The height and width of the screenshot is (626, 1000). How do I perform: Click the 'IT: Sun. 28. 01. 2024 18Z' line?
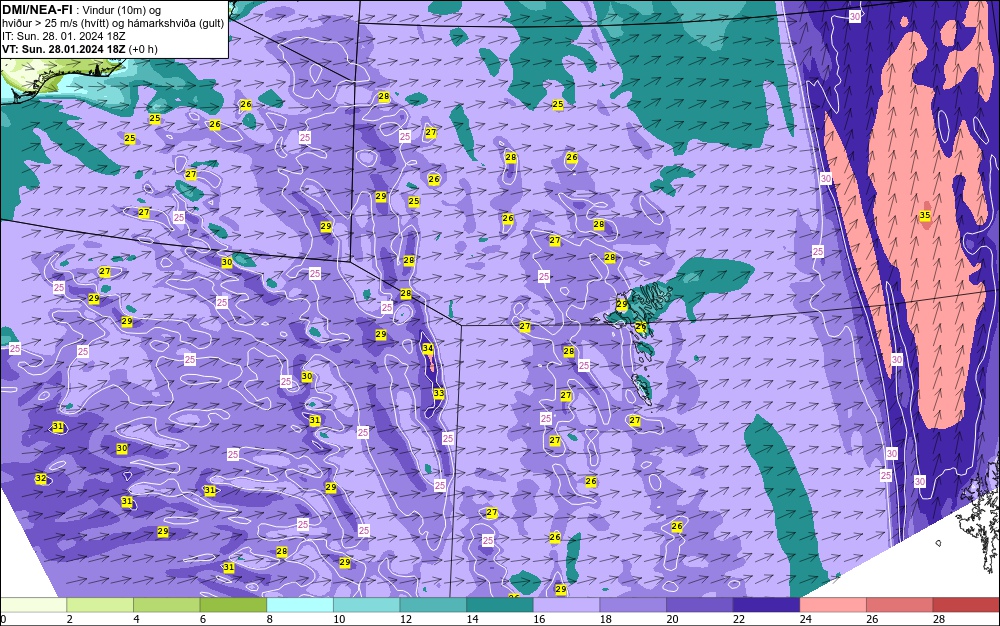coord(63,36)
